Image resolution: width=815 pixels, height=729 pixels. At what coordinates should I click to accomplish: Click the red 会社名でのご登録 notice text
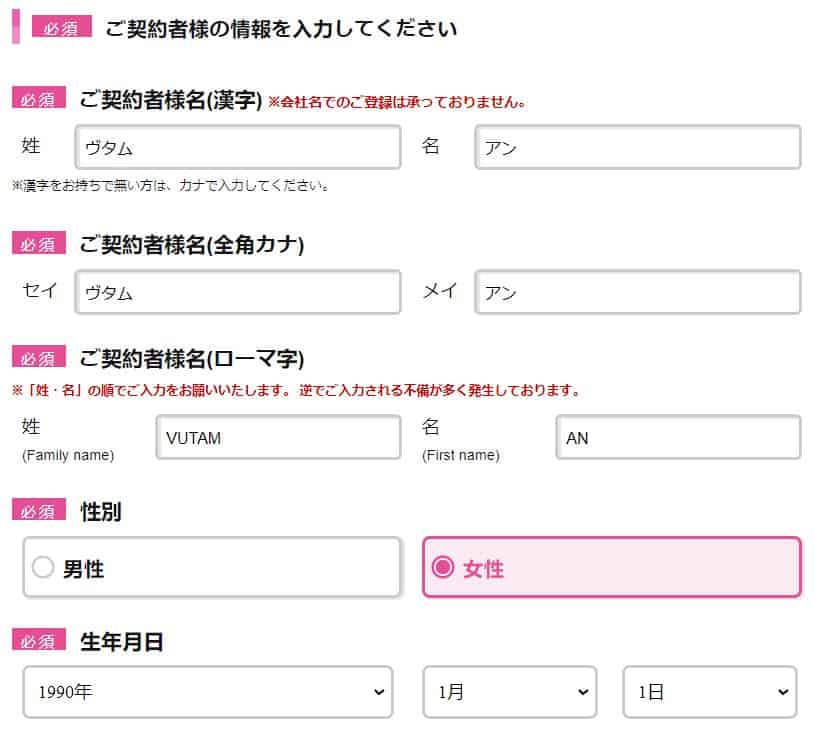click(397, 101)
